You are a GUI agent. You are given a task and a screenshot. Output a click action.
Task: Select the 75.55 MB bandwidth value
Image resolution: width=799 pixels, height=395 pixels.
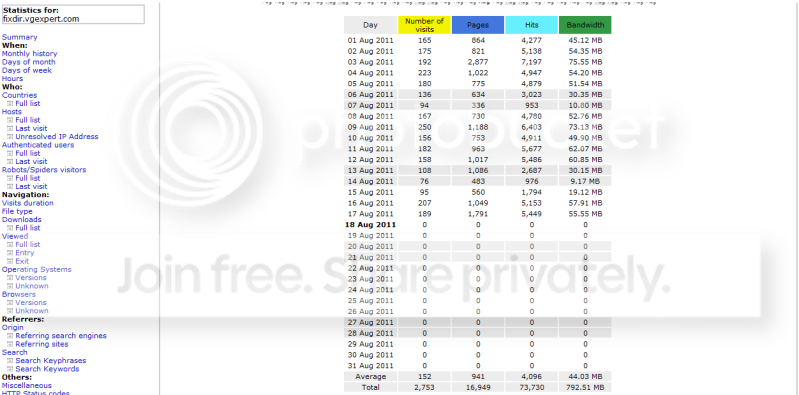point(585,62)
